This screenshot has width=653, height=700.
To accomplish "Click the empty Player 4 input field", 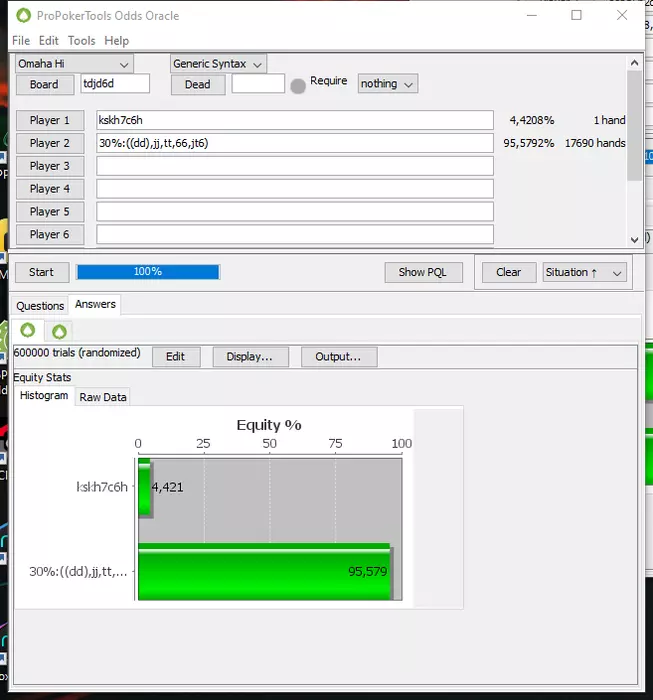I will point(295,188).
